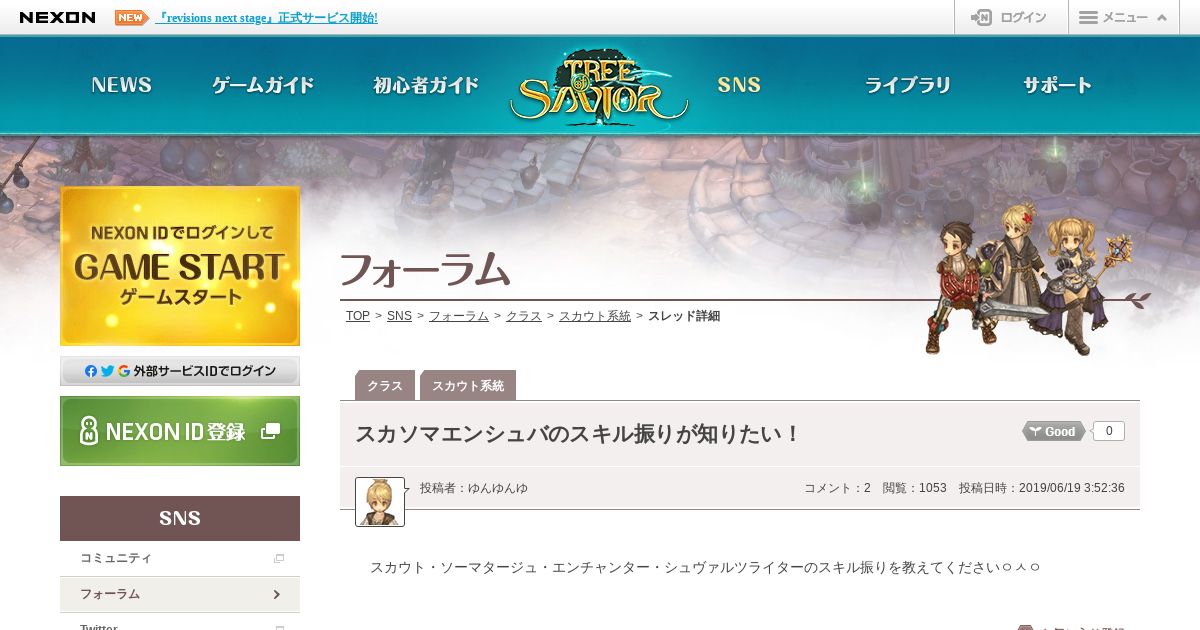The height and width of the screenshot is (630, 1200).
Task: Click the NEXON ID登録 green button
Action: point(180,431)
